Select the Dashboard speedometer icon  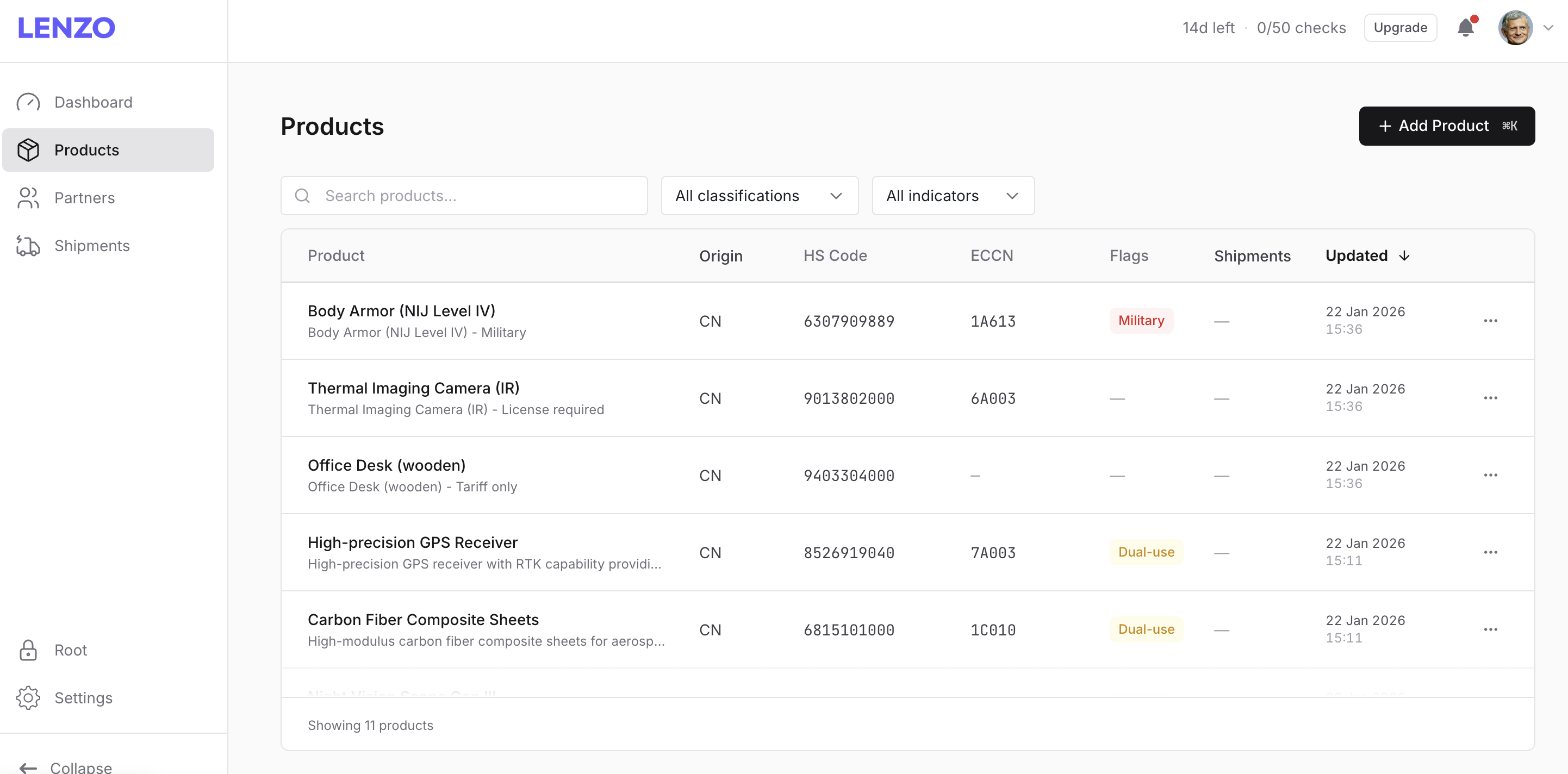29,102
